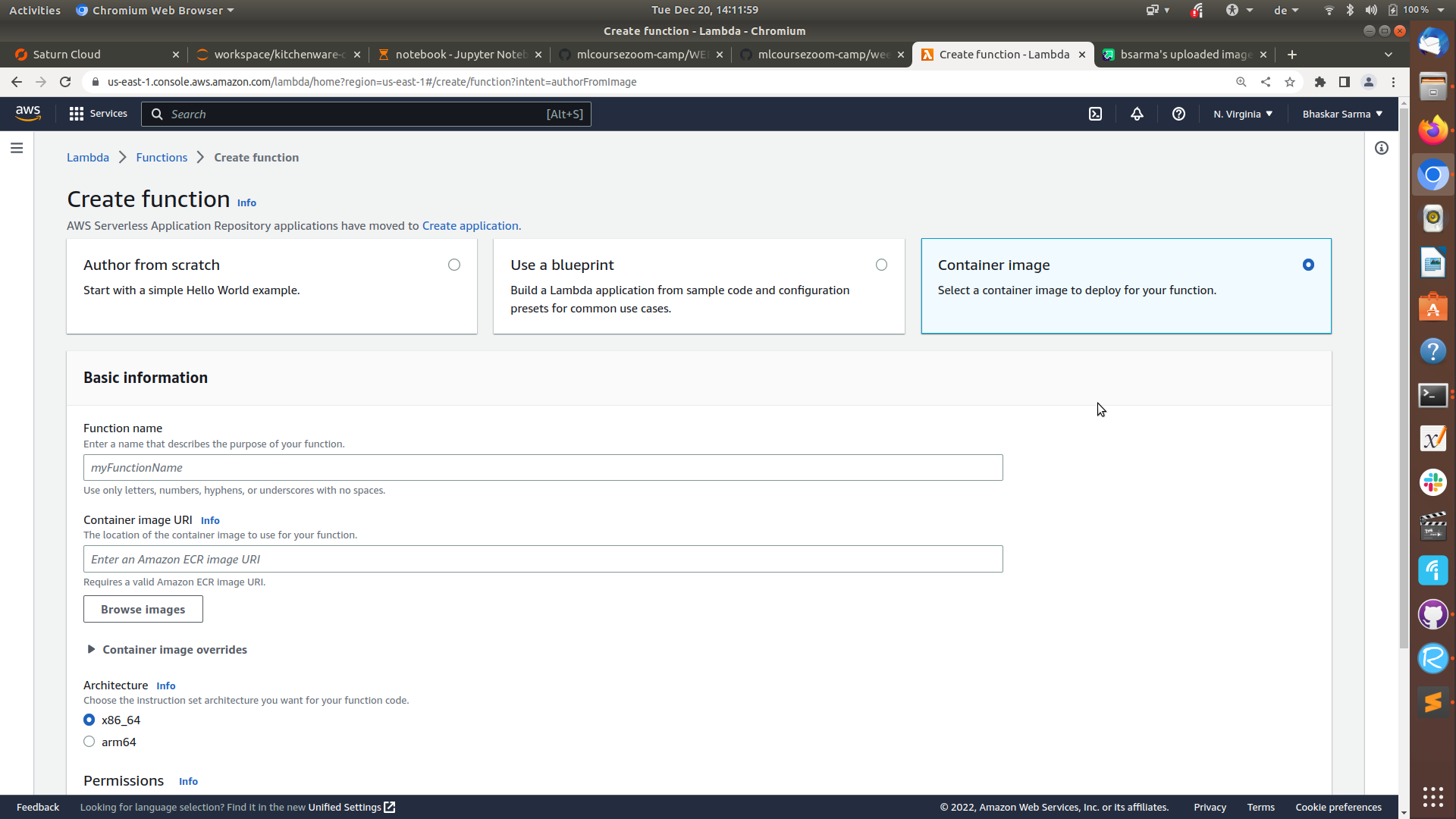
Task: Open the Functions breadcrumb link
Action: click(162, 158)
